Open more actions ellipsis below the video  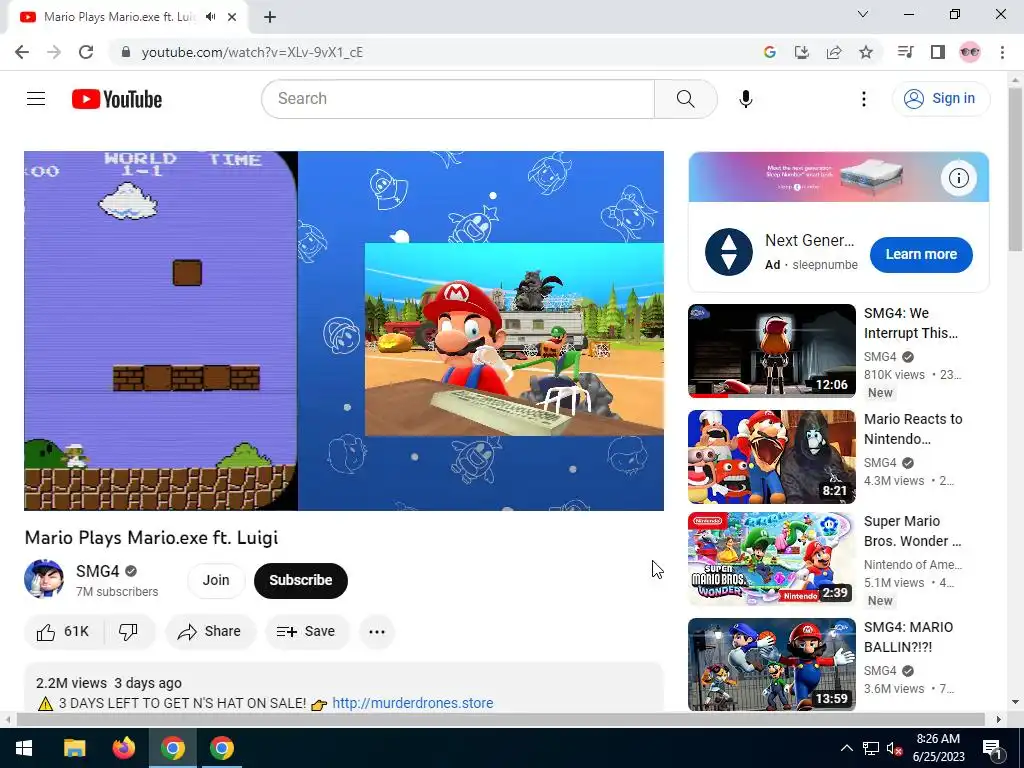click(x=377, y=632)
